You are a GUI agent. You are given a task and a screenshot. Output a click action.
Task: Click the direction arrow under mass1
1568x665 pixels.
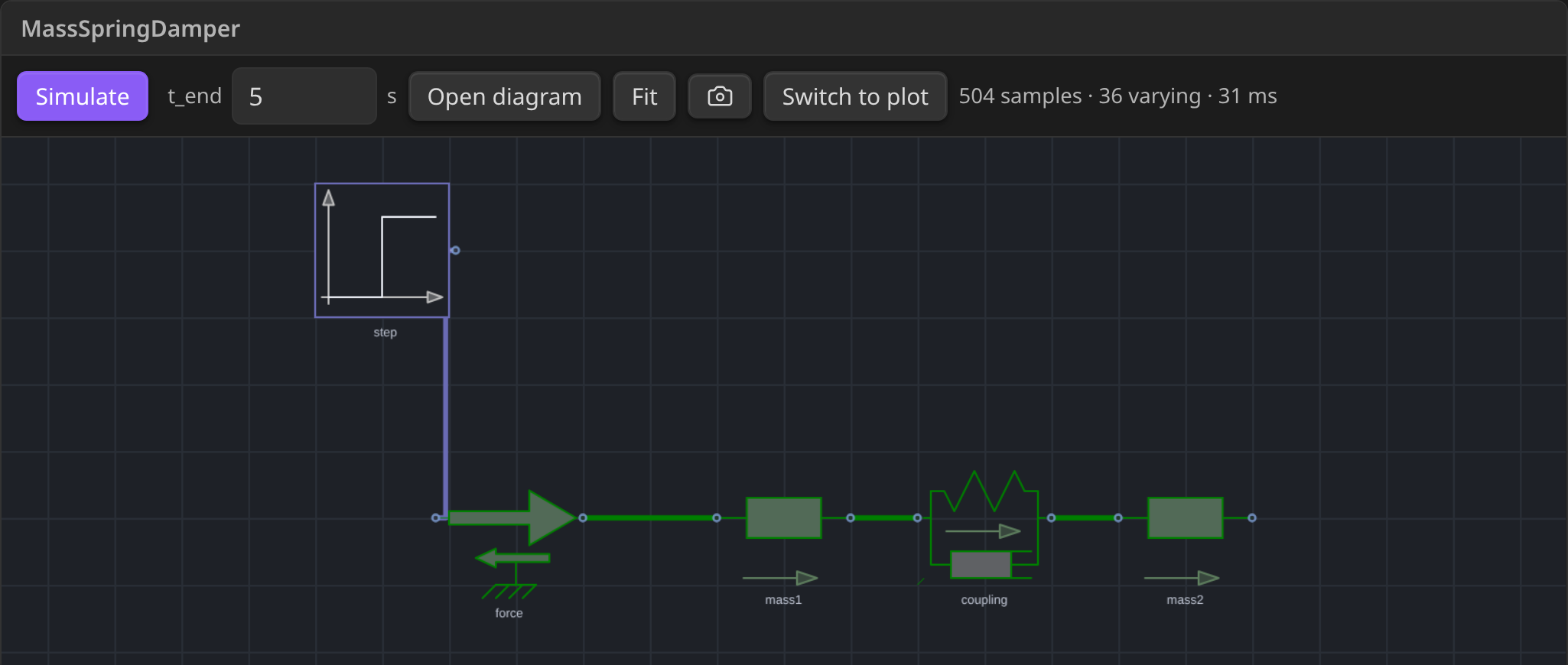coord(780,578)
